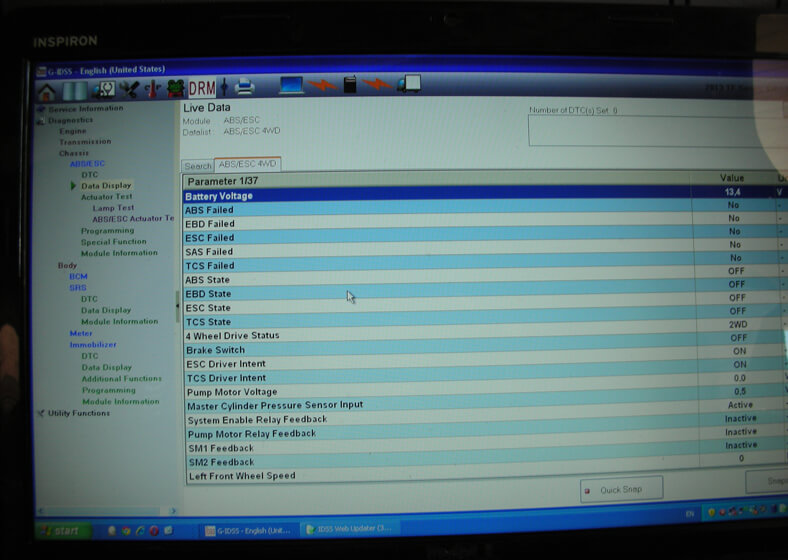This screenshot has height=560, width=788.
Task: Launch Chrome from the quick launch bar
Action: pos(126,530)
